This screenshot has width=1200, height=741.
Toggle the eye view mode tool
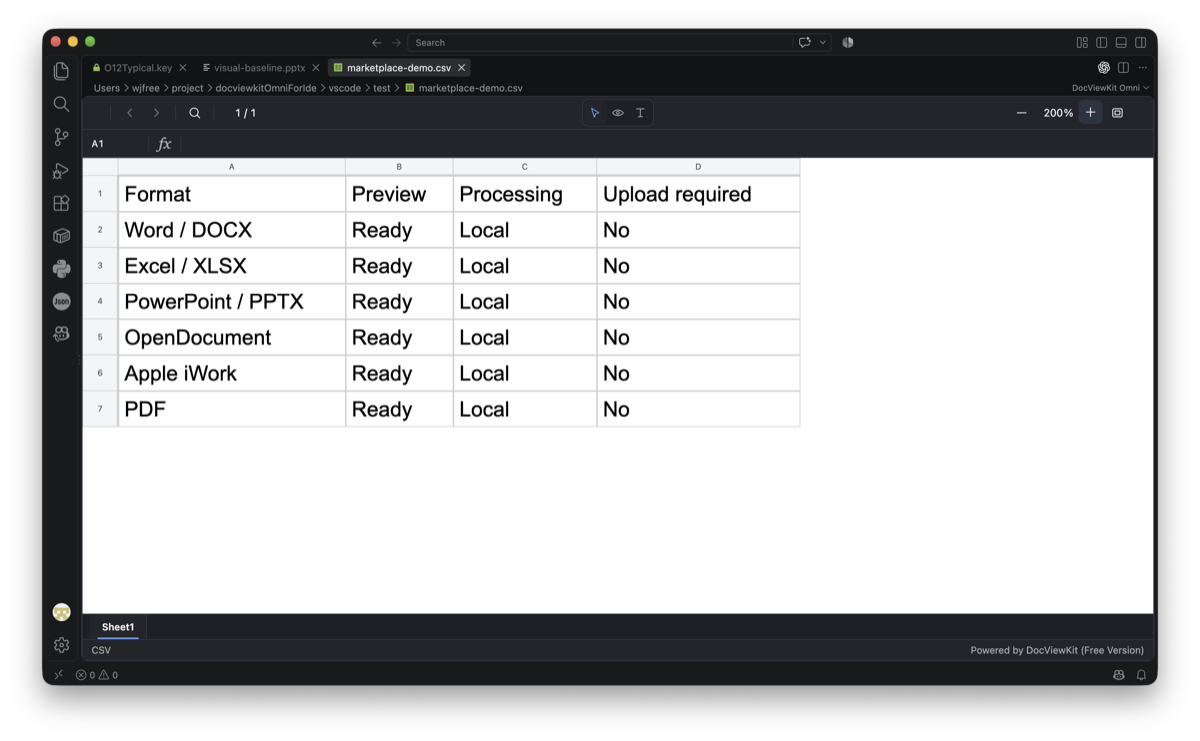click(x=618, y=113)
